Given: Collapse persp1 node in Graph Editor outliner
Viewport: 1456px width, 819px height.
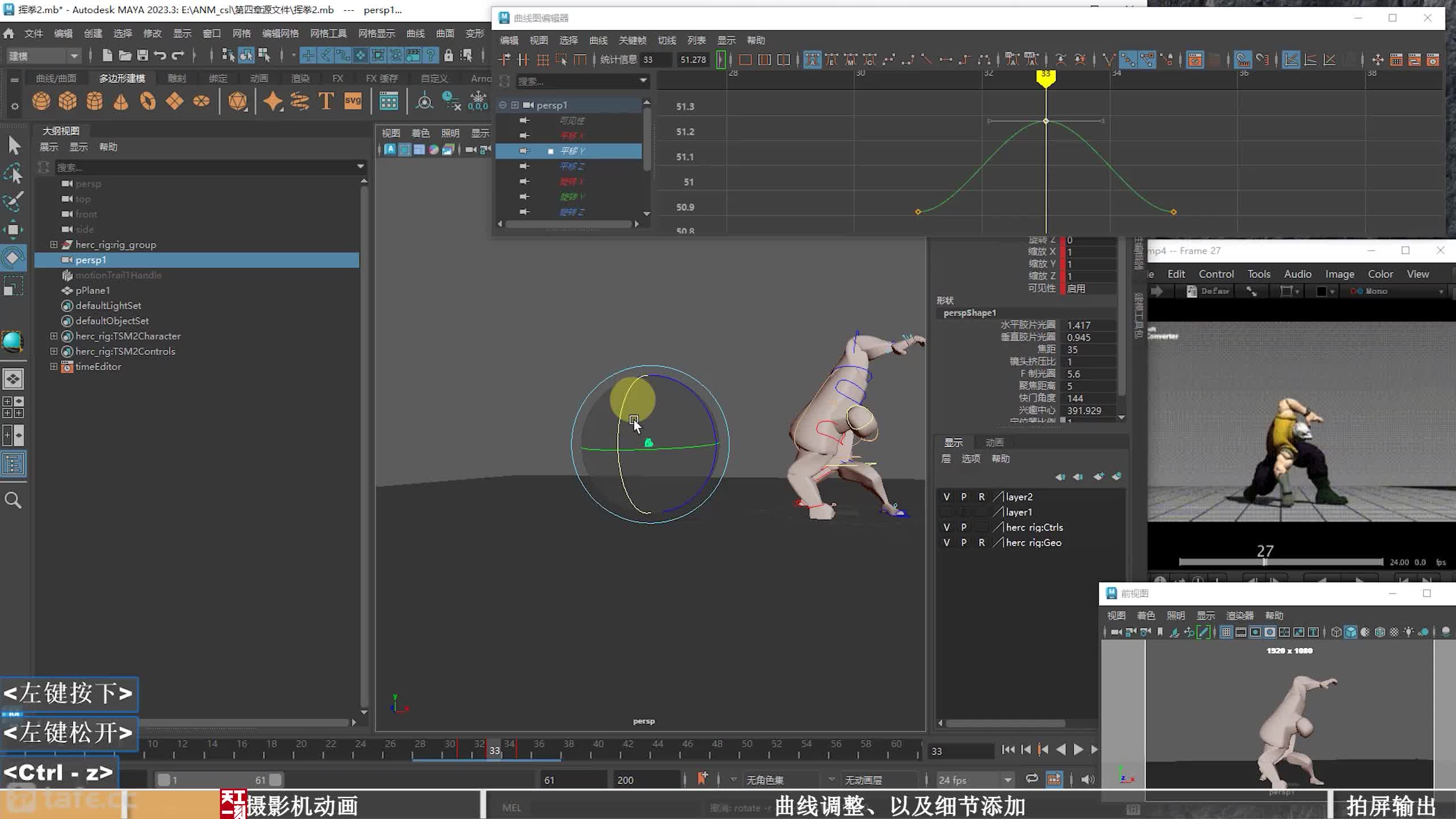Looking at the screenshot, I should point(502,105).
